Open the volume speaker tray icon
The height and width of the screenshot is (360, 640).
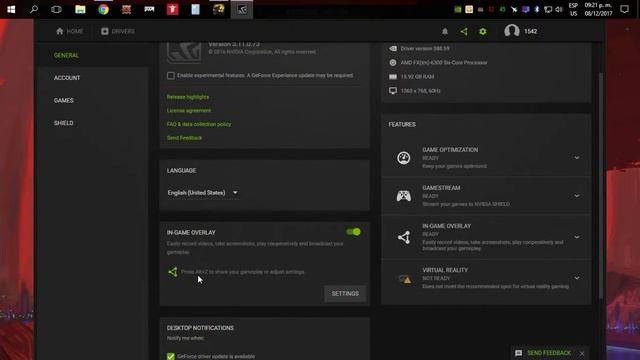point(559,9)
